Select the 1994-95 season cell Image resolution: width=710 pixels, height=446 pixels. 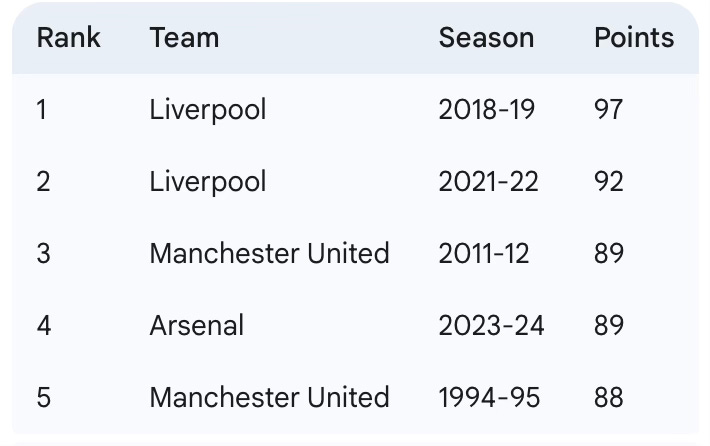point(489,398)
